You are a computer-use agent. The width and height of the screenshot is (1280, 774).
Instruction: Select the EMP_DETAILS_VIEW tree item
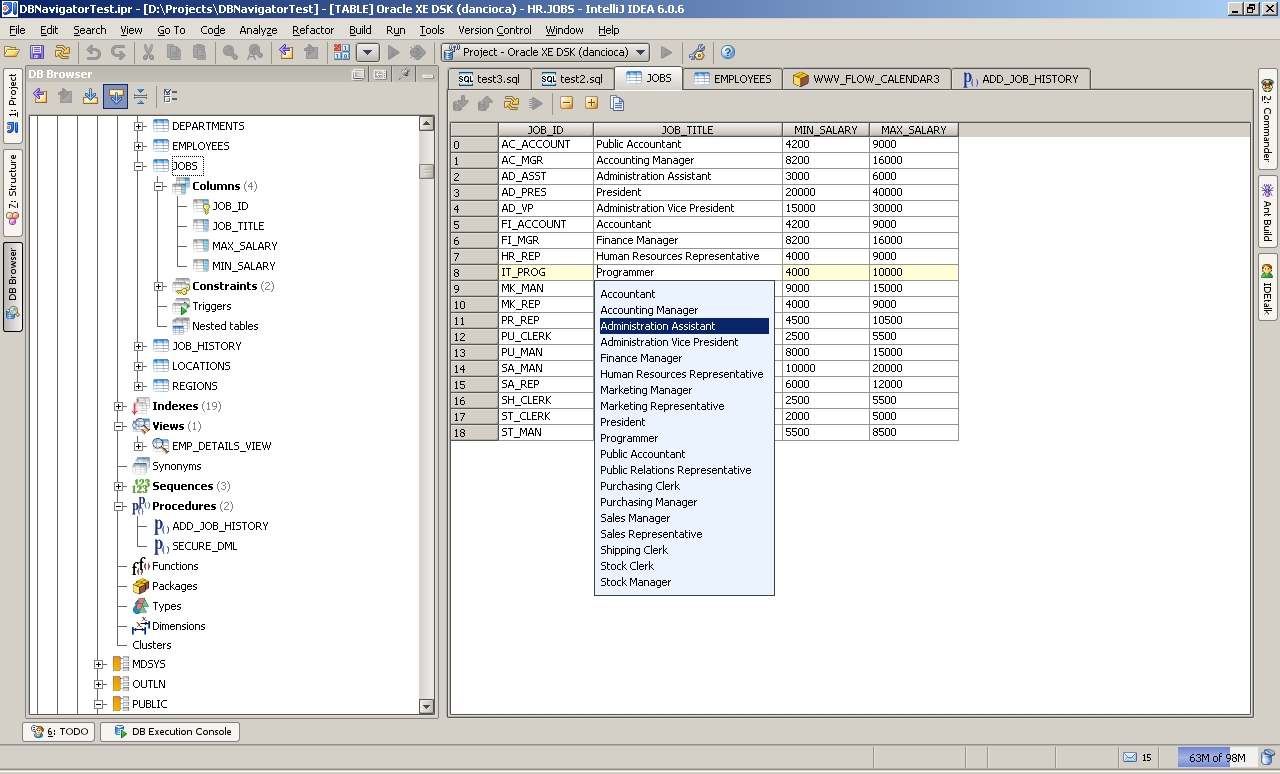click(221, 446)
